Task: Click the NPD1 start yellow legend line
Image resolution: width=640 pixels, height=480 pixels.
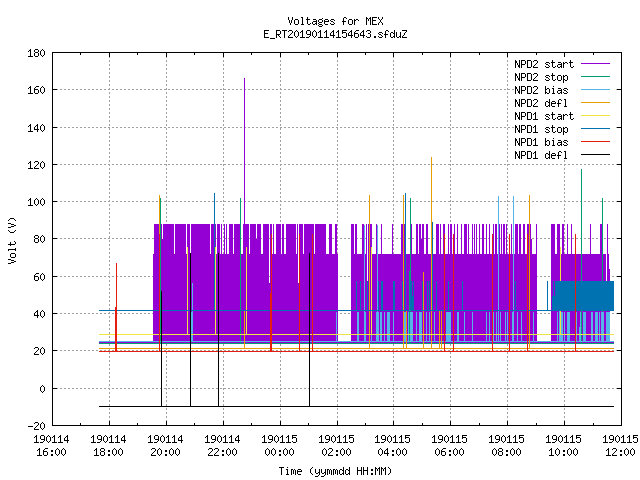Action: coord(595,116)
